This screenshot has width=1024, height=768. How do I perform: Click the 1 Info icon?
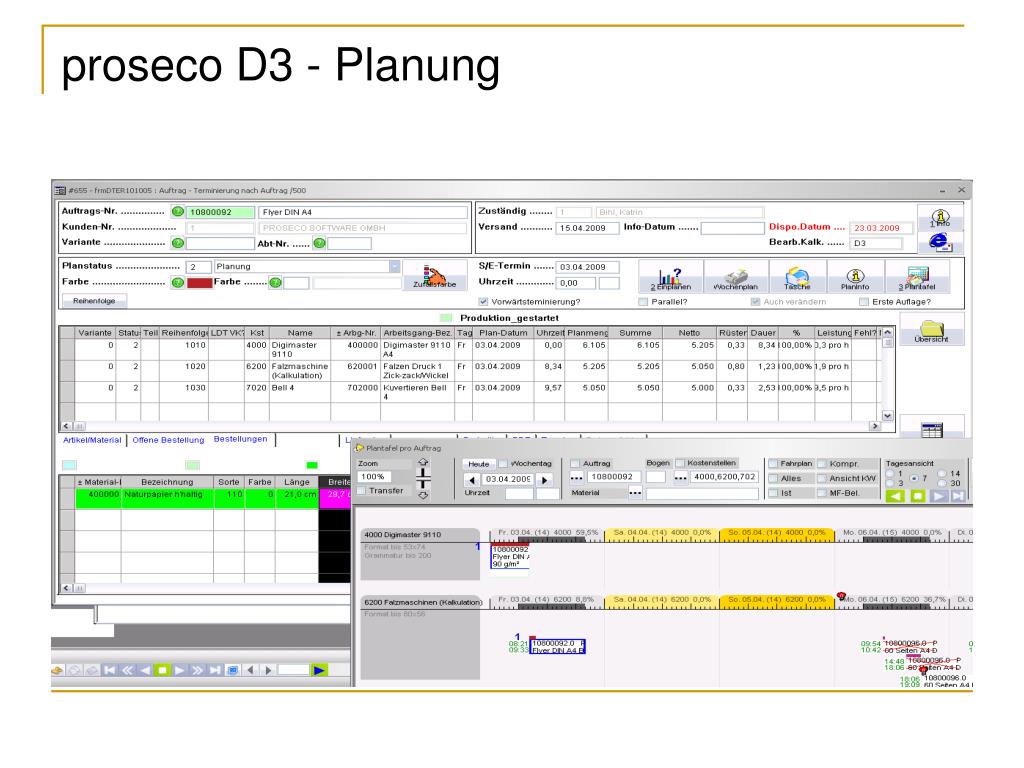[x=940, y=217]
